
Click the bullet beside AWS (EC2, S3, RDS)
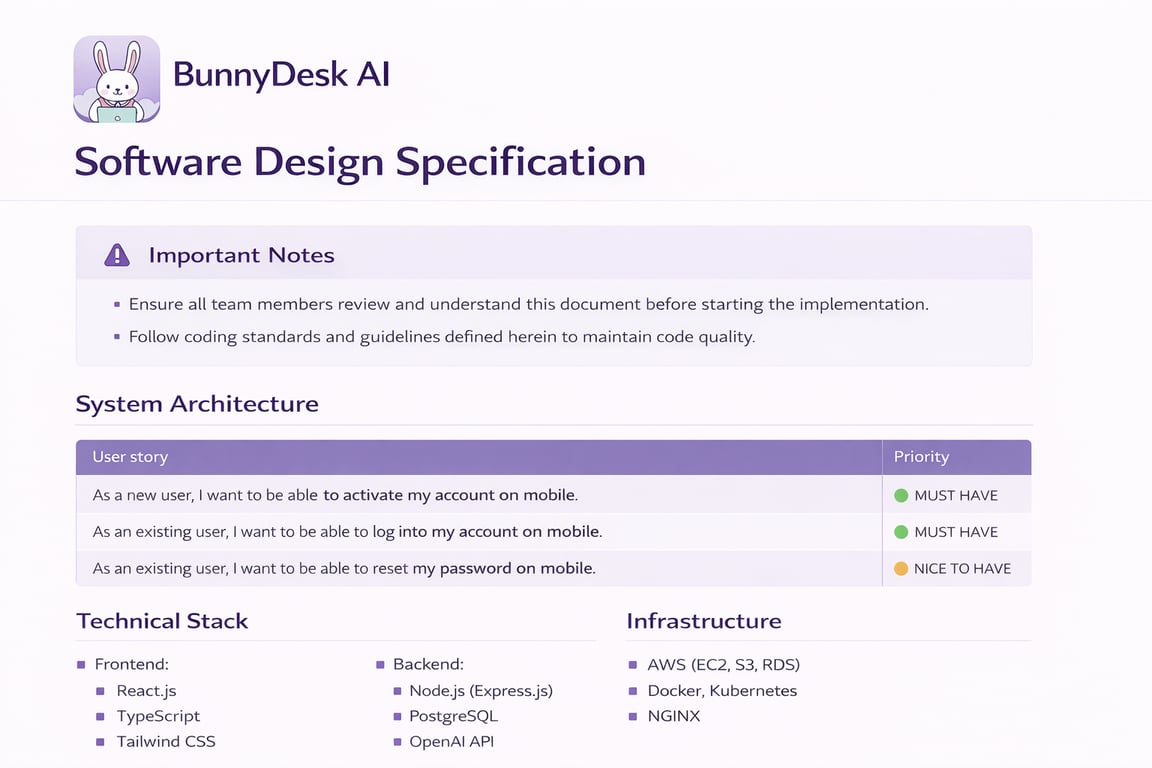pos(633,664)
